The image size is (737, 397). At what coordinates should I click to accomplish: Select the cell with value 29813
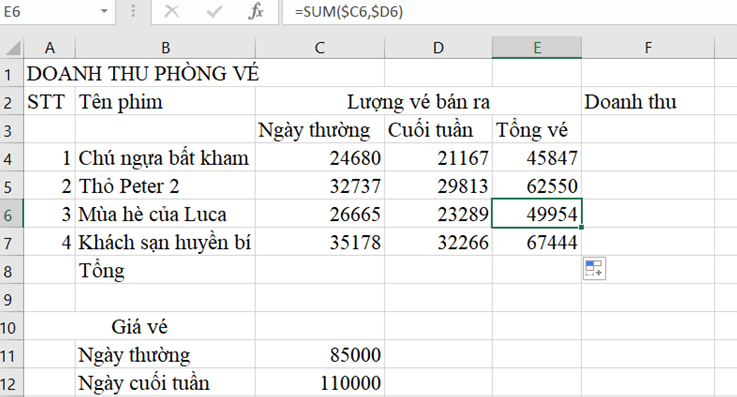(x=438, y=186)
